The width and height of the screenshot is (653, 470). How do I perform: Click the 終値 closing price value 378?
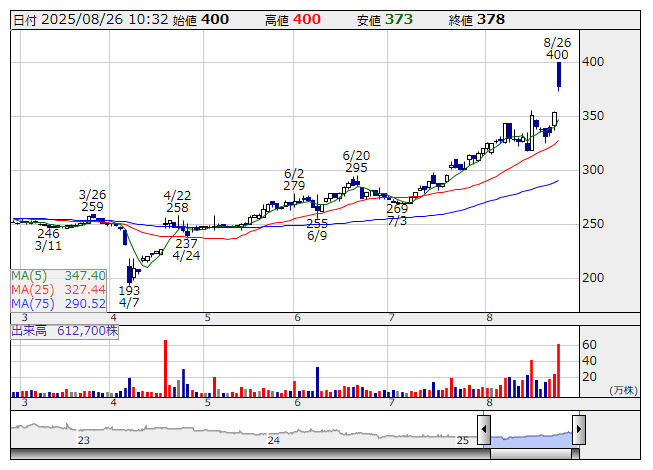click(x=490, y=19)
